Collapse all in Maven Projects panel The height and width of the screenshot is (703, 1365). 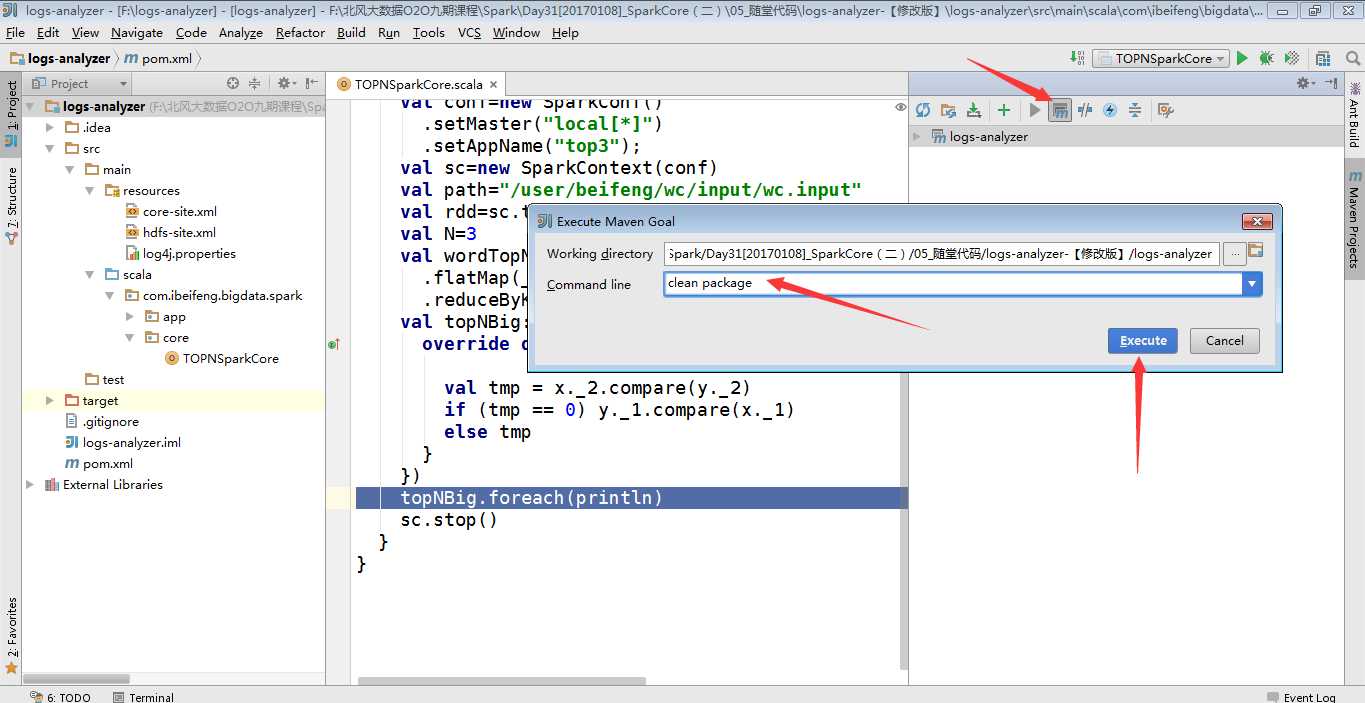point(1135,110)
